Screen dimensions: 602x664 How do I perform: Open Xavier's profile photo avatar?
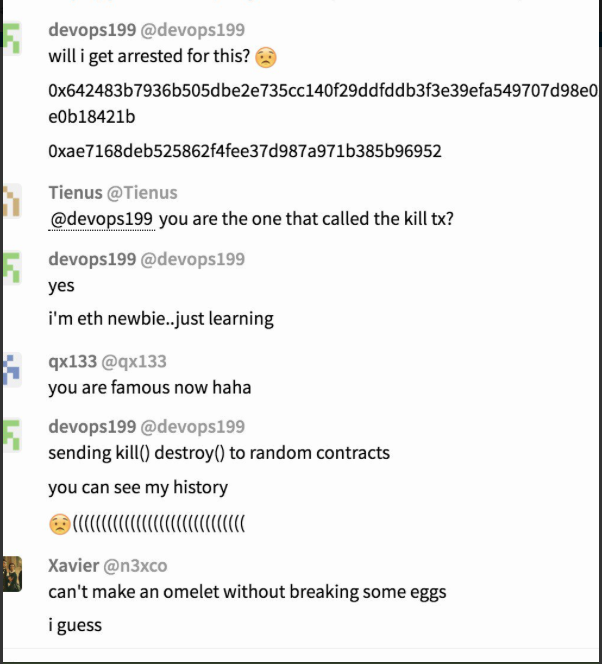click(x=11, y=573)
